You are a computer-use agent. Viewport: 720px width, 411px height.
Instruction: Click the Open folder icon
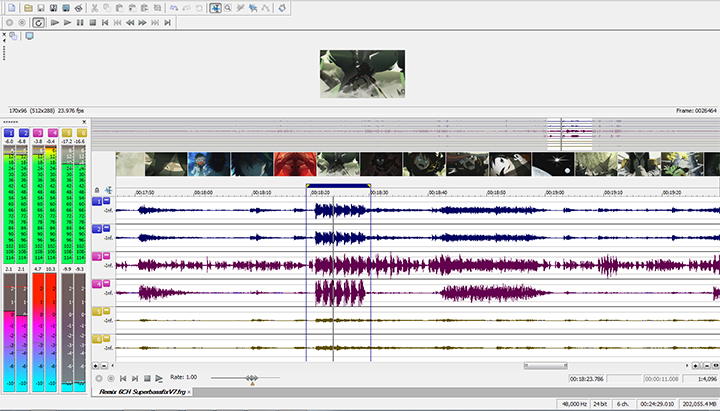click(x=26, y=7)
